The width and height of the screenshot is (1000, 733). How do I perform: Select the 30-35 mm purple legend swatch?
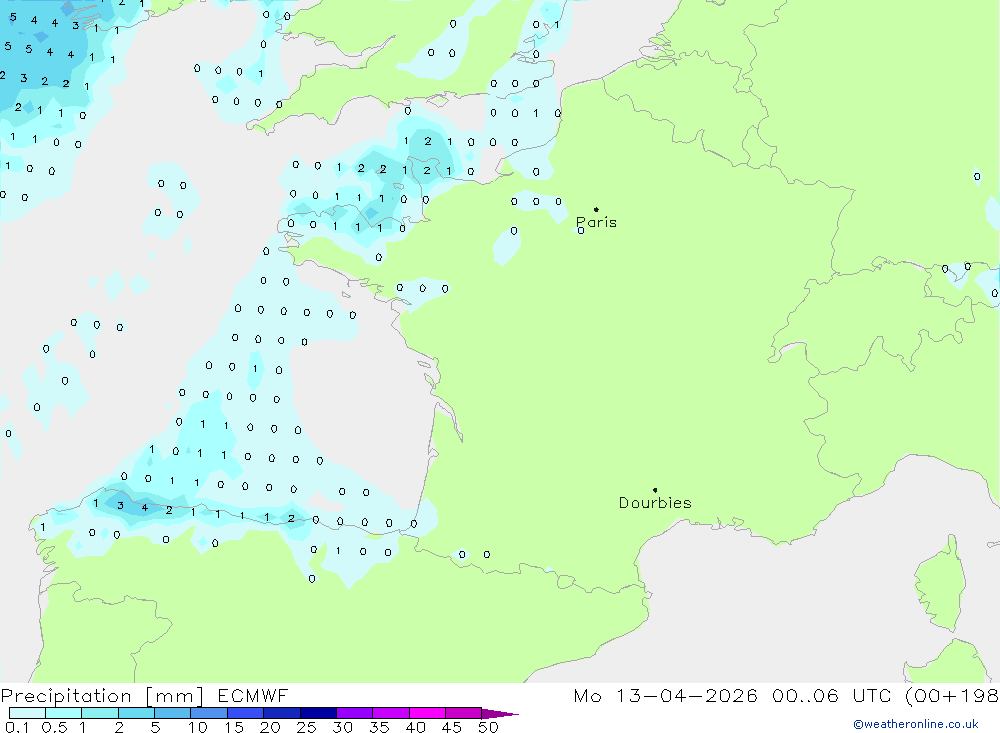tap(355, 713)
